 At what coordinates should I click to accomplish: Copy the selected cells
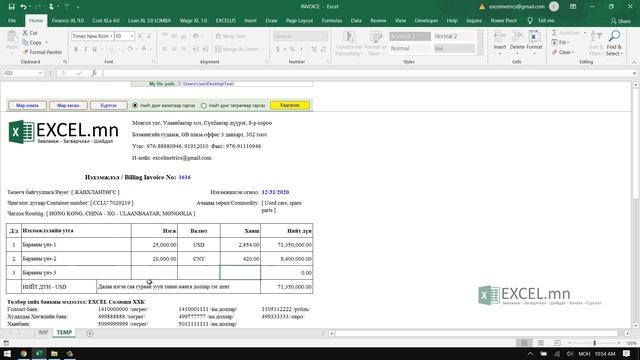(x=33, y=42)
